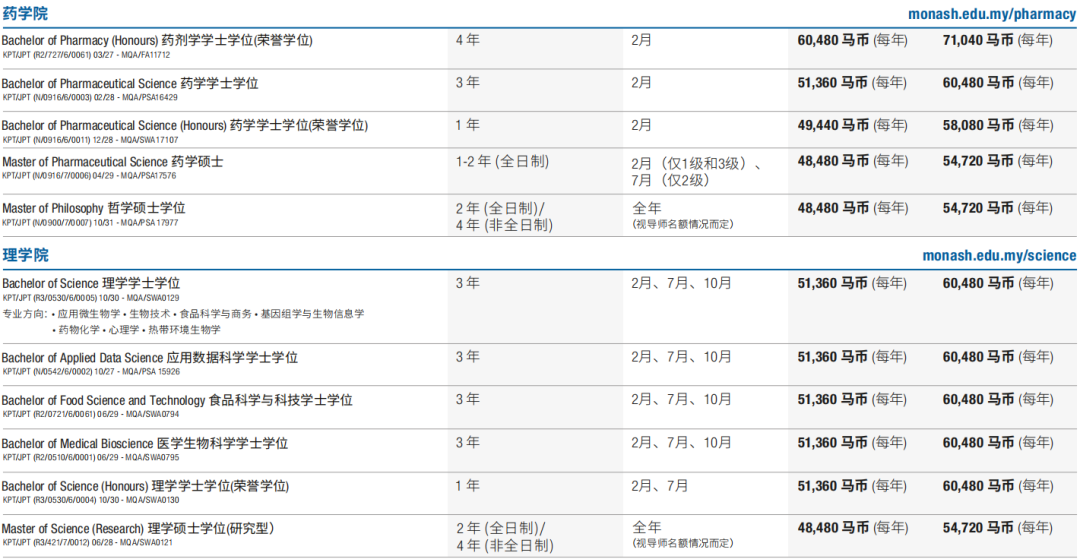The height and width of the screenshot is (559, 1080).
Task: Click the 7月（仅2级）intake text
Action: coord(670,181)
